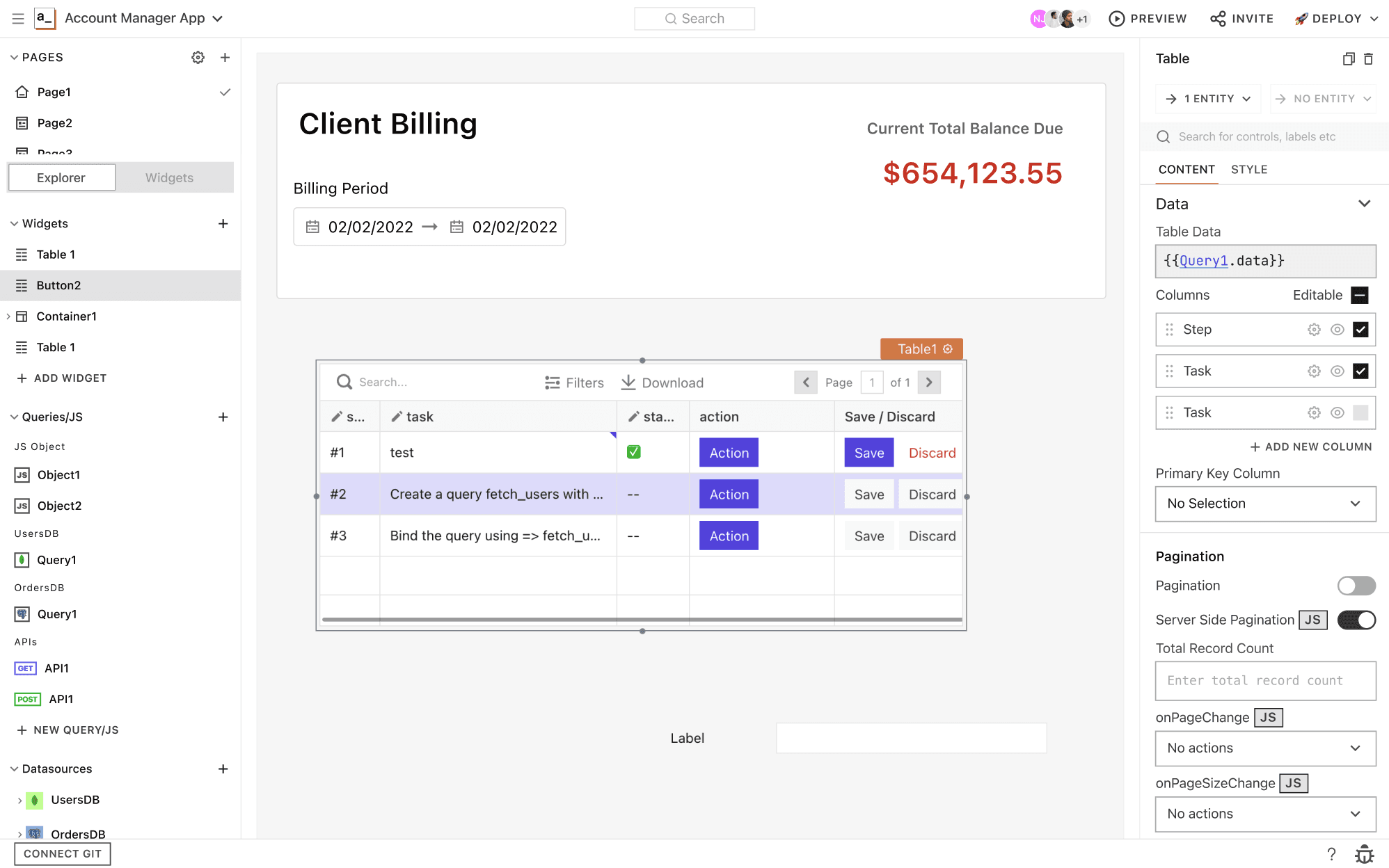Click the debugger bug icon
This screenshot has width=1389, height=868.
(x=1364, y=854)
